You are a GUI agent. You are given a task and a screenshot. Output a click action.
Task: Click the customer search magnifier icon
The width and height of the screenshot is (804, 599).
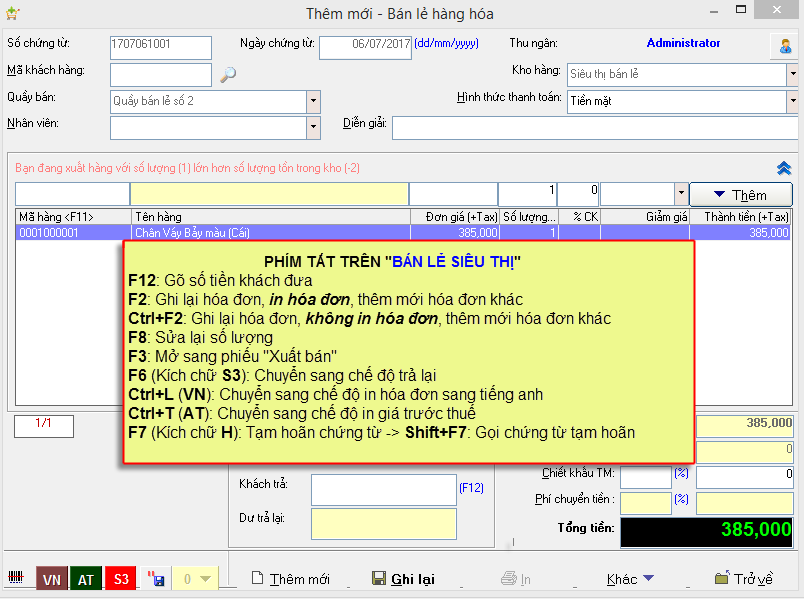pos(228,74)
